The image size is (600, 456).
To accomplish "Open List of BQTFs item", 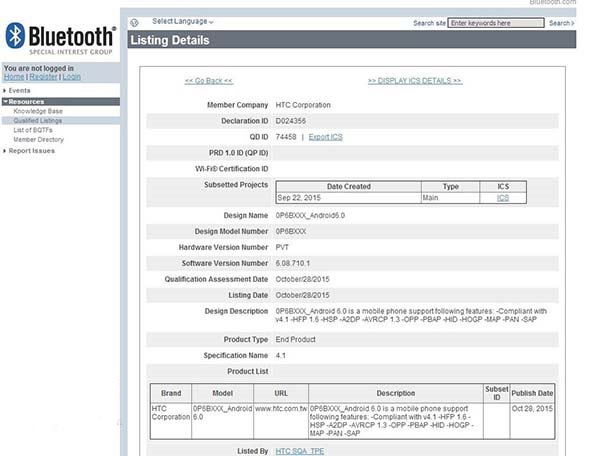I will tap(33, 130).
